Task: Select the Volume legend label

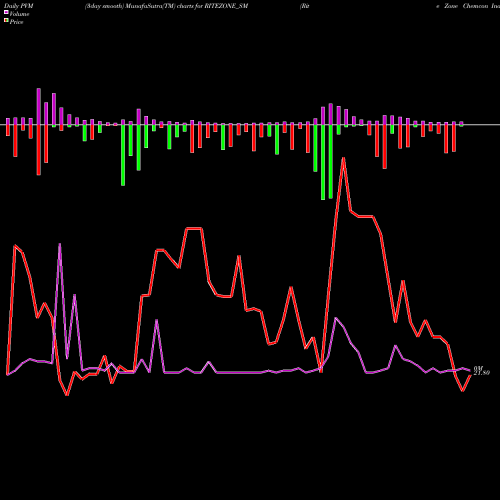Action: (19, 14)
